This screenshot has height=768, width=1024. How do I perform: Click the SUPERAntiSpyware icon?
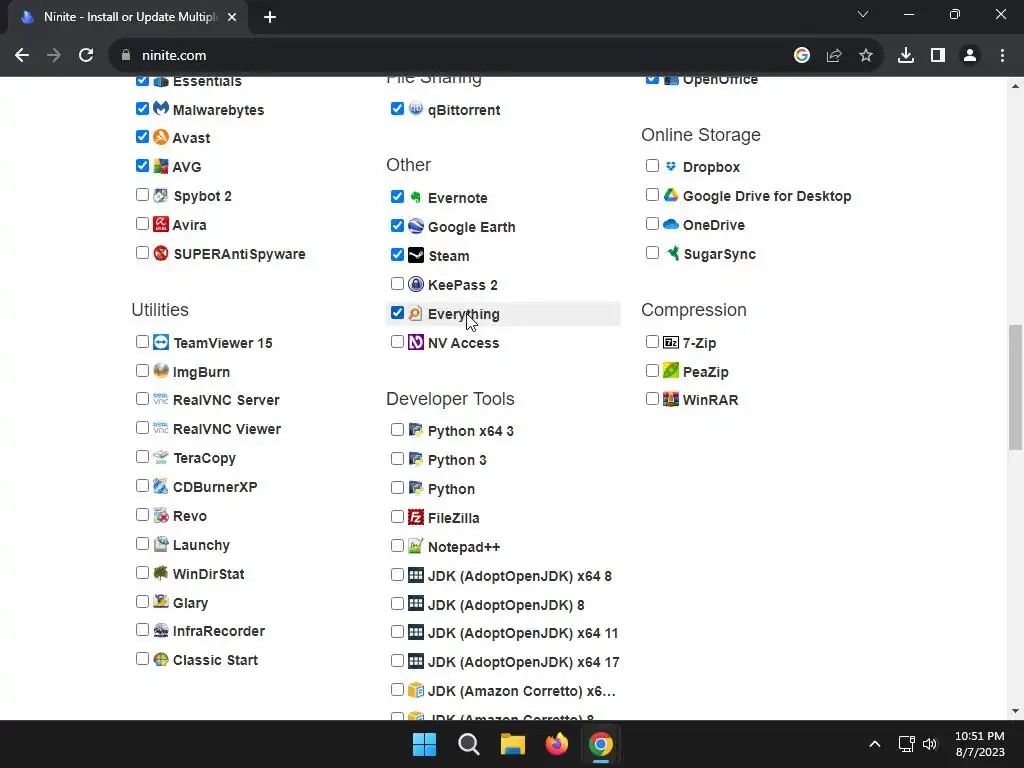pyautogui.click(x=161, y=253)
